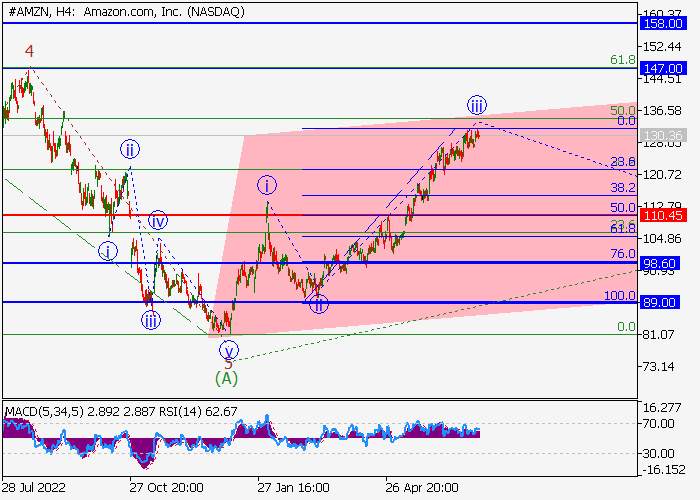The width and height of the screenshot is (700, 500).
Task: Select the circled 'v' wave label
Action: [229, 350]
